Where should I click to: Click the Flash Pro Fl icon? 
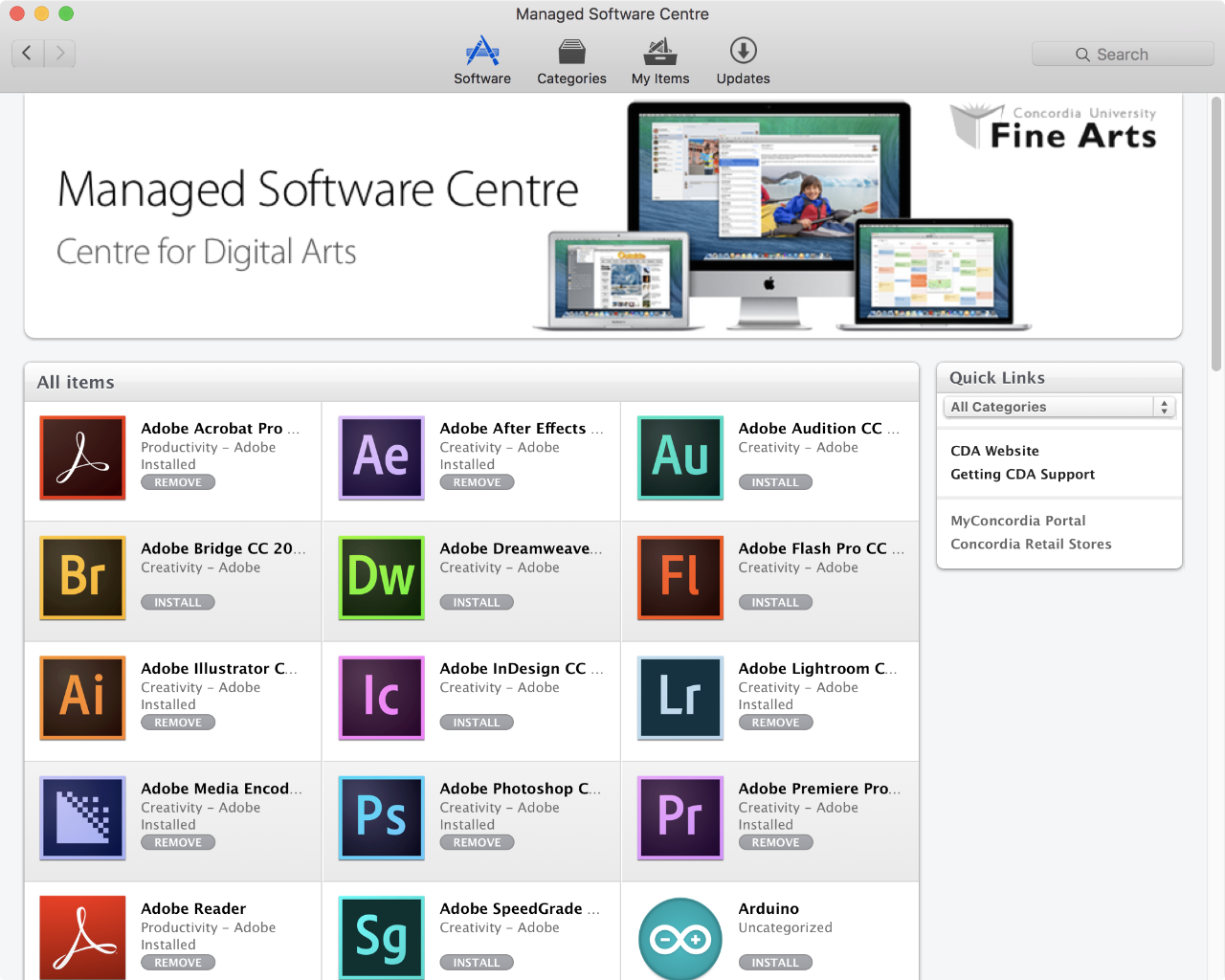(x=680, y=578)
